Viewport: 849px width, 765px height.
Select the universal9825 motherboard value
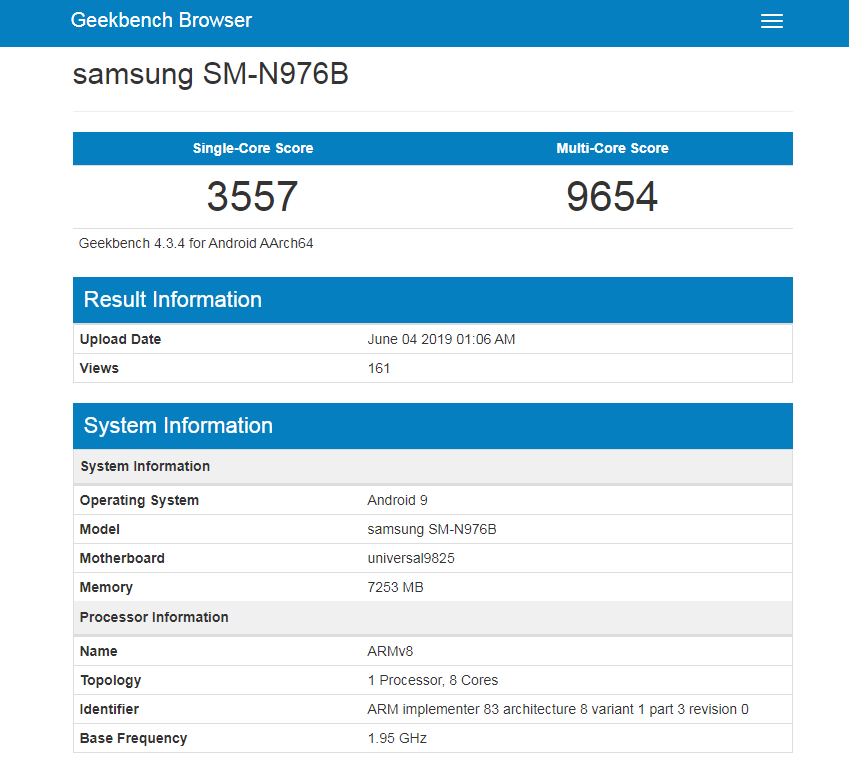point(411,558)
